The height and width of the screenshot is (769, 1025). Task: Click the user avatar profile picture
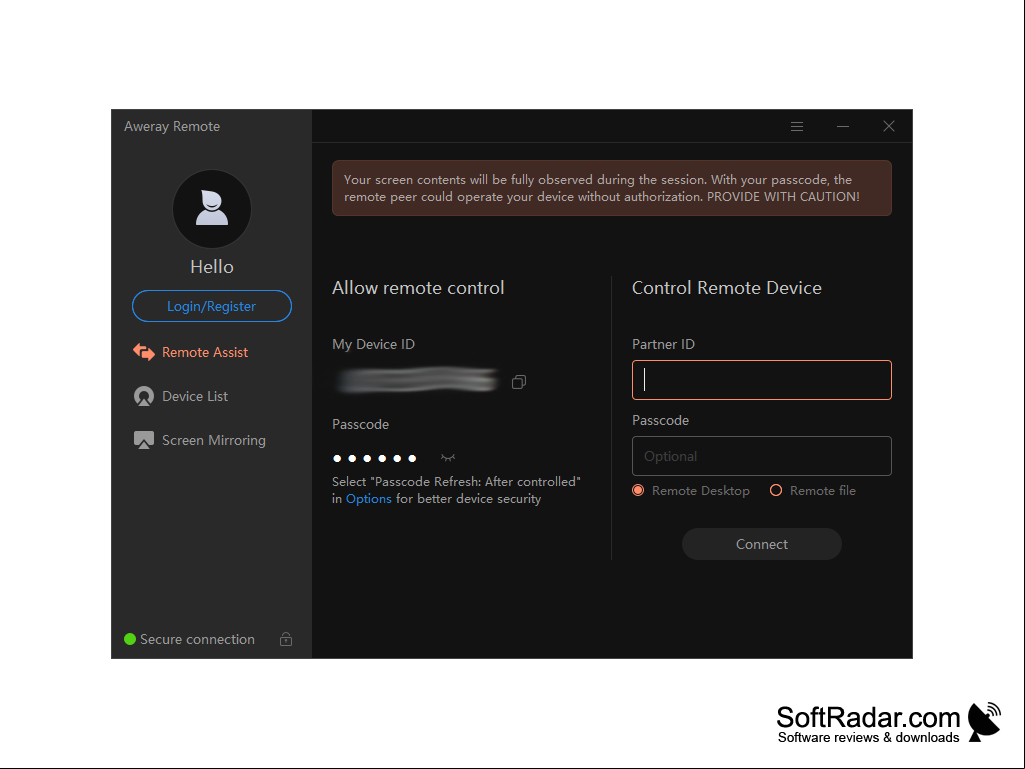click(212, 209)
